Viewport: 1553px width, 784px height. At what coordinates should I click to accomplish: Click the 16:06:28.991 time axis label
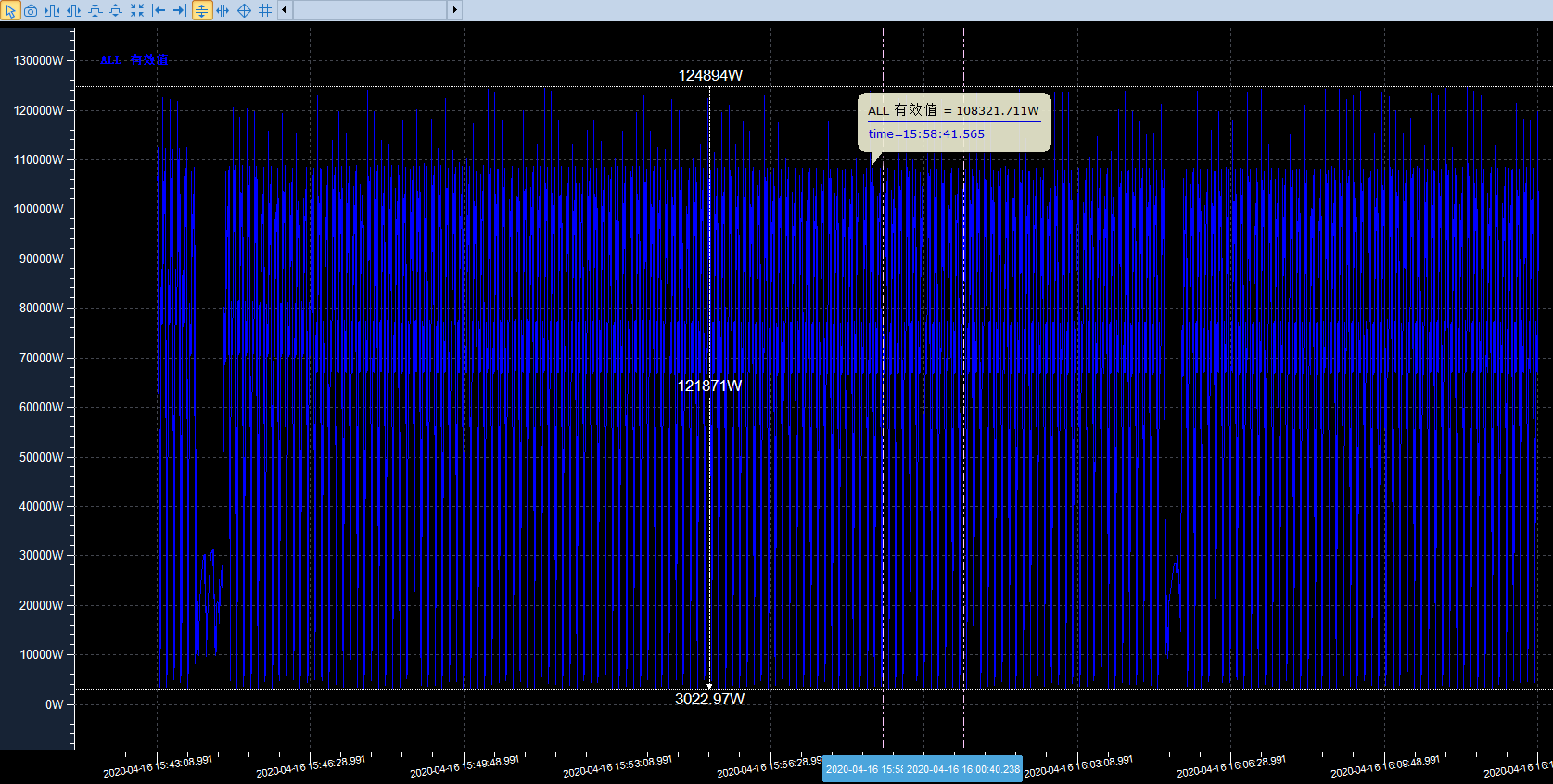click(x=1231, y=766)
